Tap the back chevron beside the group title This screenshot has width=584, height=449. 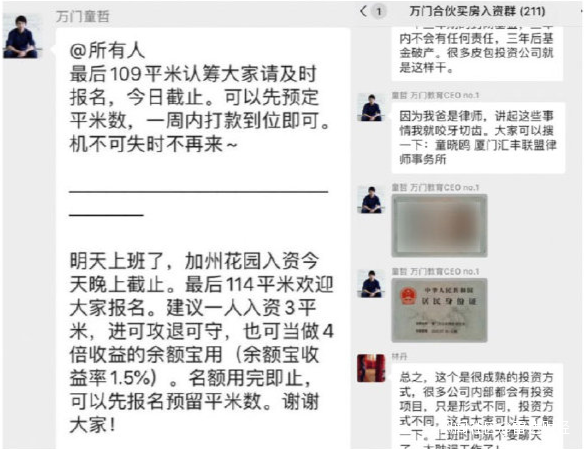click(364, 11)
